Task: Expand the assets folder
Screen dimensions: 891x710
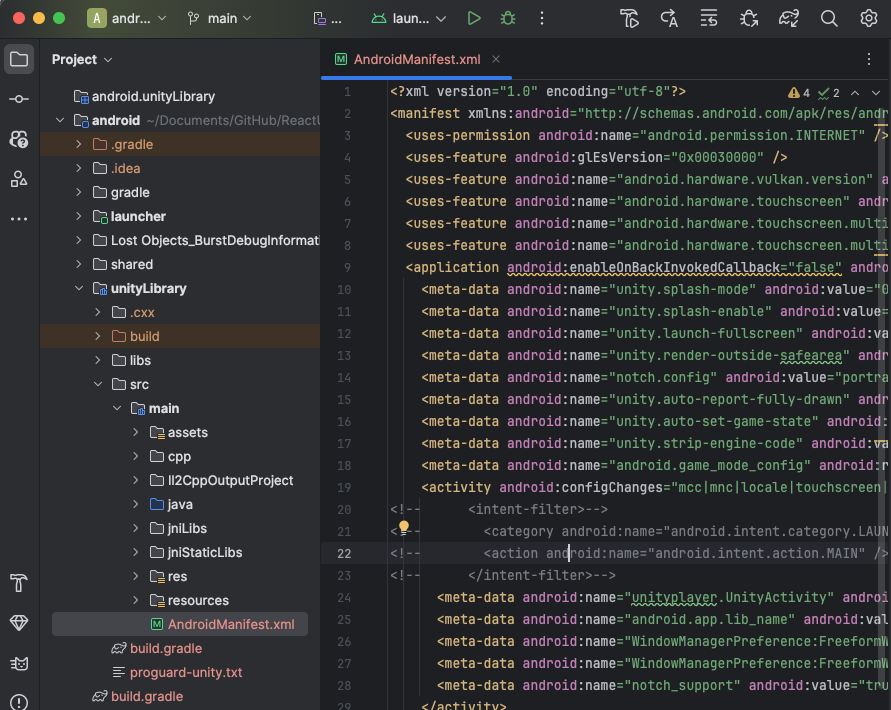Action: (136, 432)
